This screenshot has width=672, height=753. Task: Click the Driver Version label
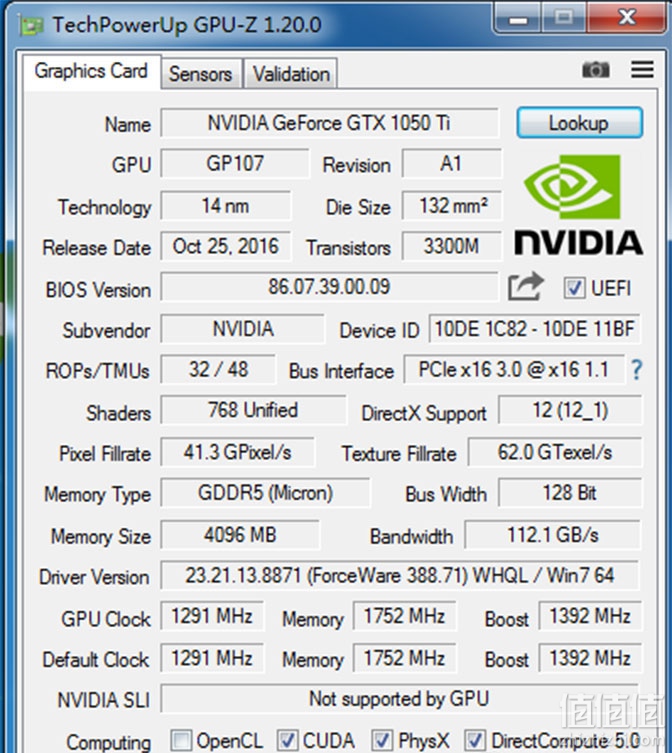tap(94, 577)
